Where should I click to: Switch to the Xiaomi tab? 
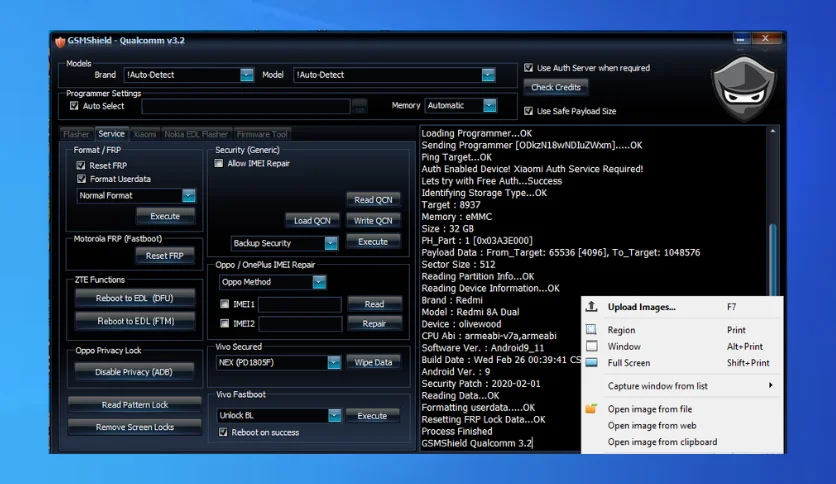click(144, 134)
